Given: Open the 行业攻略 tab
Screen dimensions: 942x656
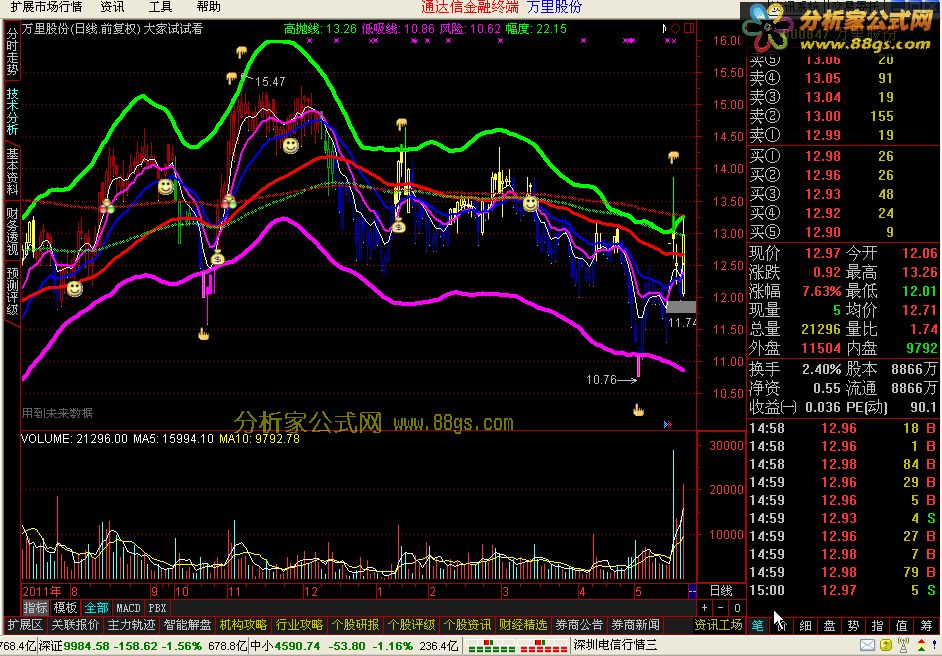Looking at the screenshot, I should tap(299, 625).
